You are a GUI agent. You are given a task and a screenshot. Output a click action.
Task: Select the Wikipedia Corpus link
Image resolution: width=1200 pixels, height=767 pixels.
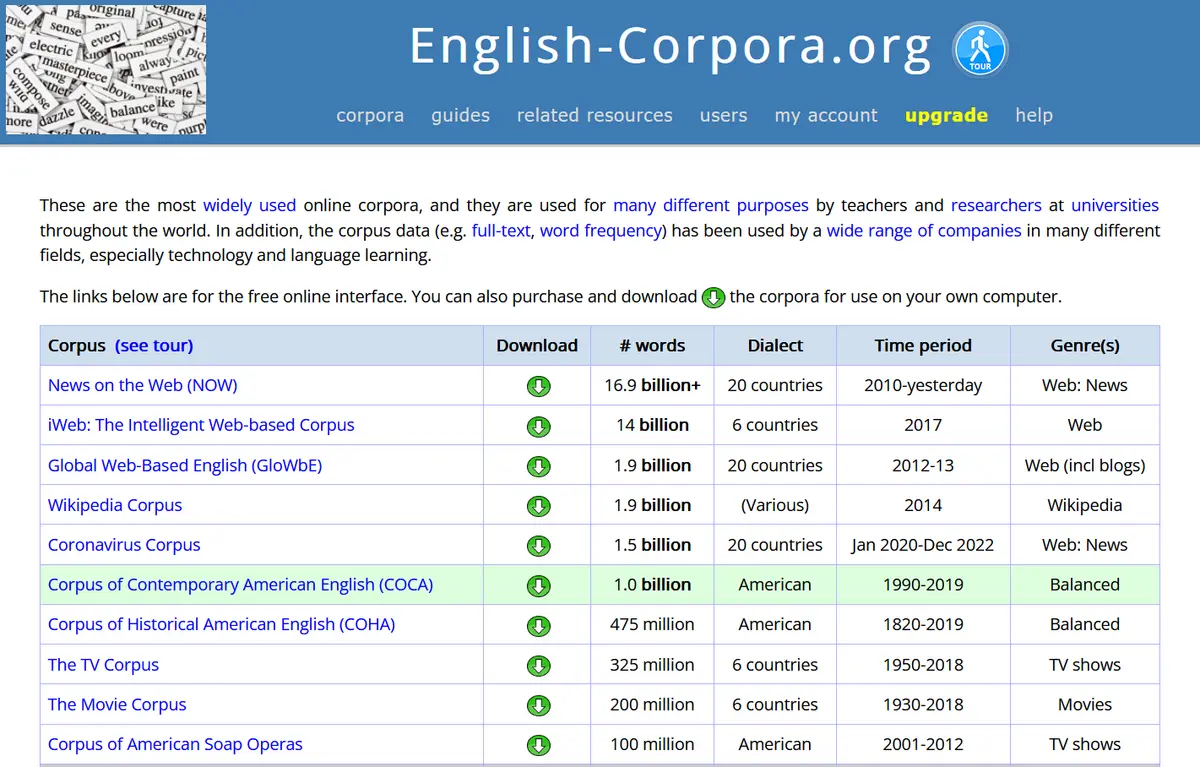pos(115,505)
